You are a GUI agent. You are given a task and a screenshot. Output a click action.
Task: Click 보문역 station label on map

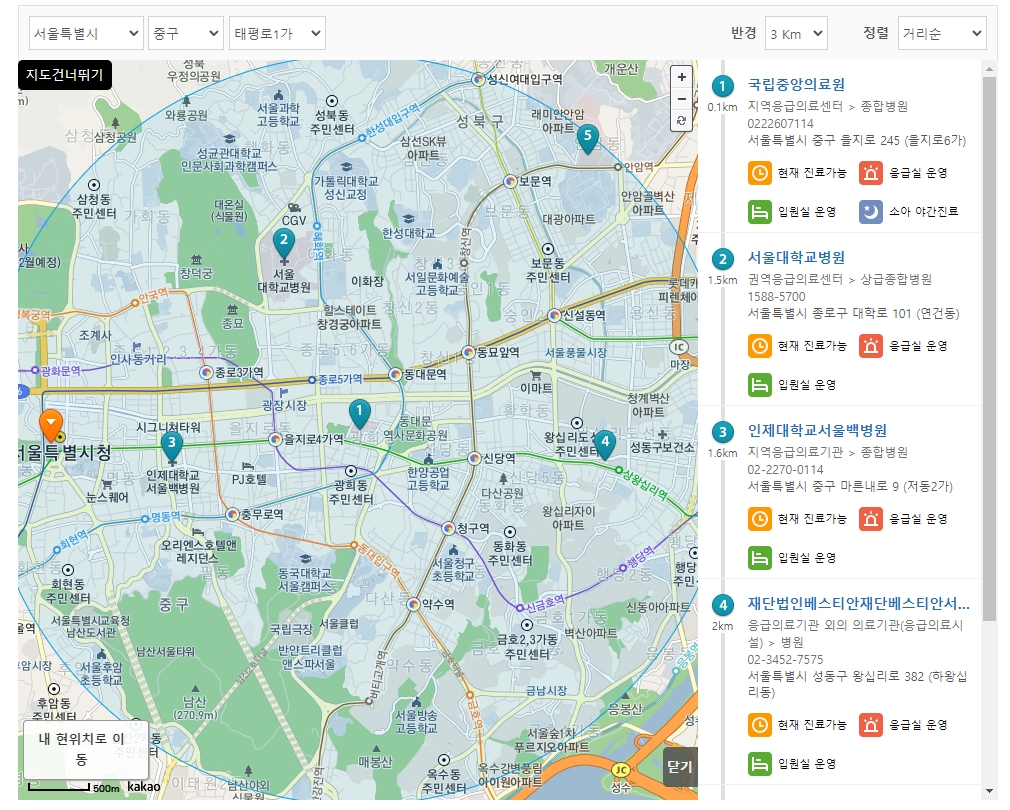point(535,182)
